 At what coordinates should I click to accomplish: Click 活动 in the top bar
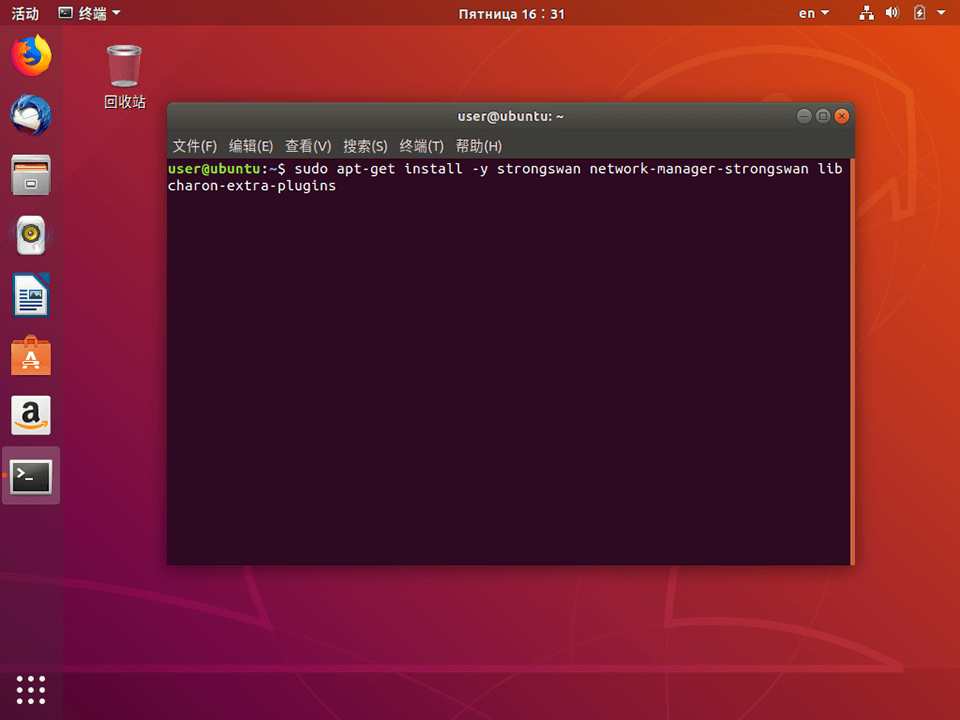click(24, 13)
